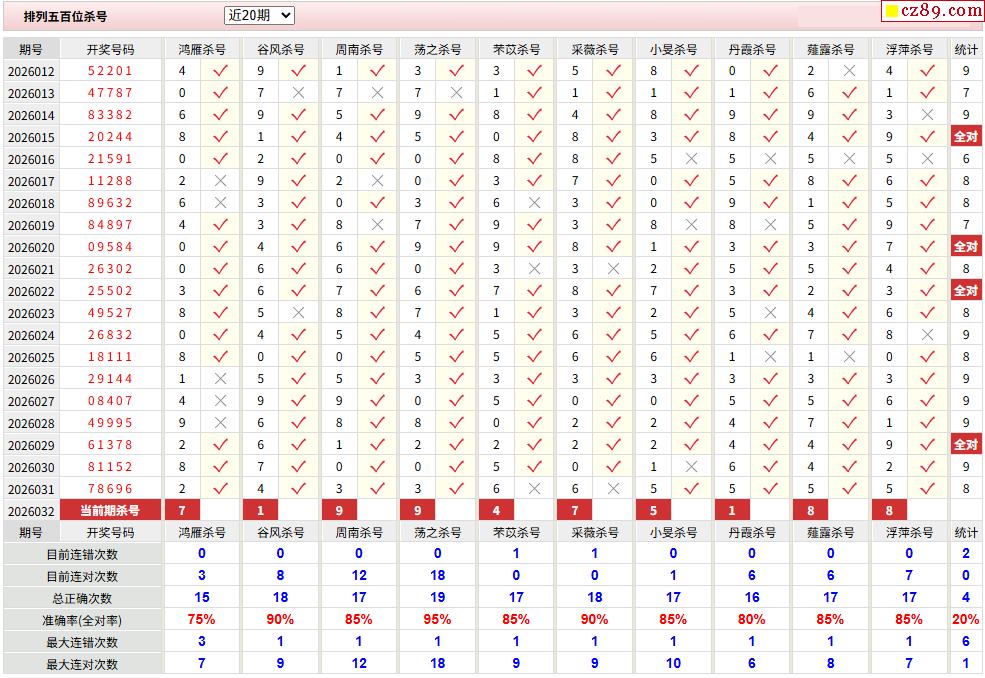
Task: Click 鸿雁 current kill number 7
Action: tap(182, 510)
